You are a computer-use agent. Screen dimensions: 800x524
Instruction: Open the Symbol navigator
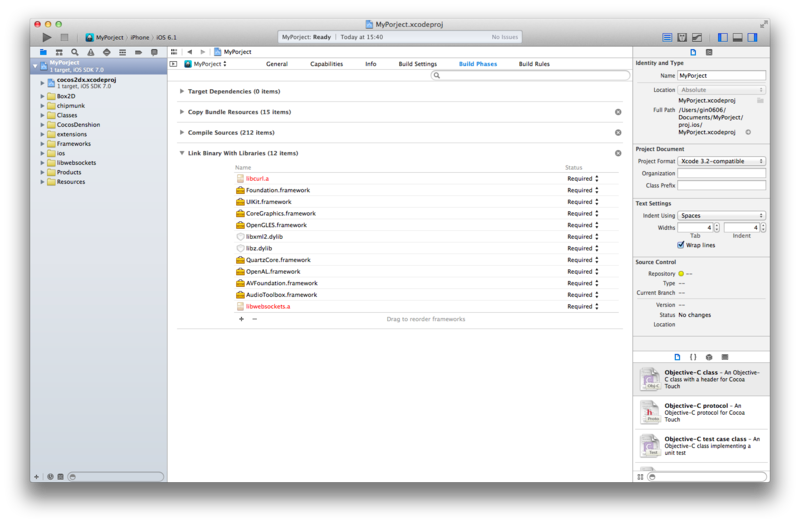point(59,52)
